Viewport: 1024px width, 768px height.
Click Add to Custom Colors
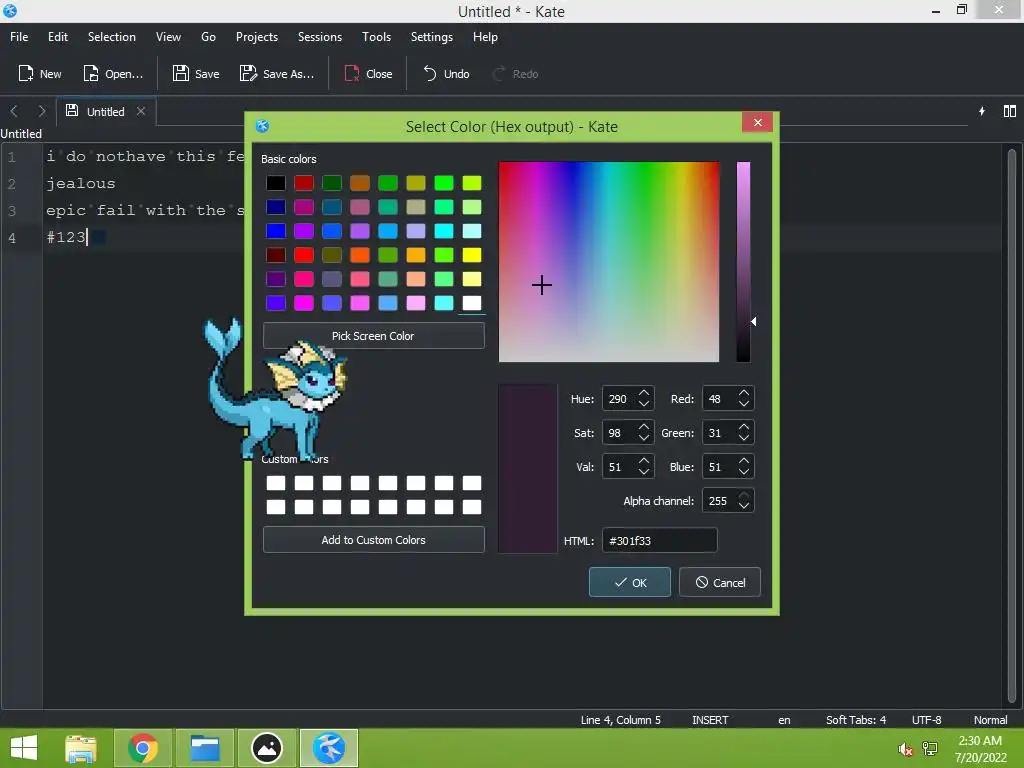[374, 540]
